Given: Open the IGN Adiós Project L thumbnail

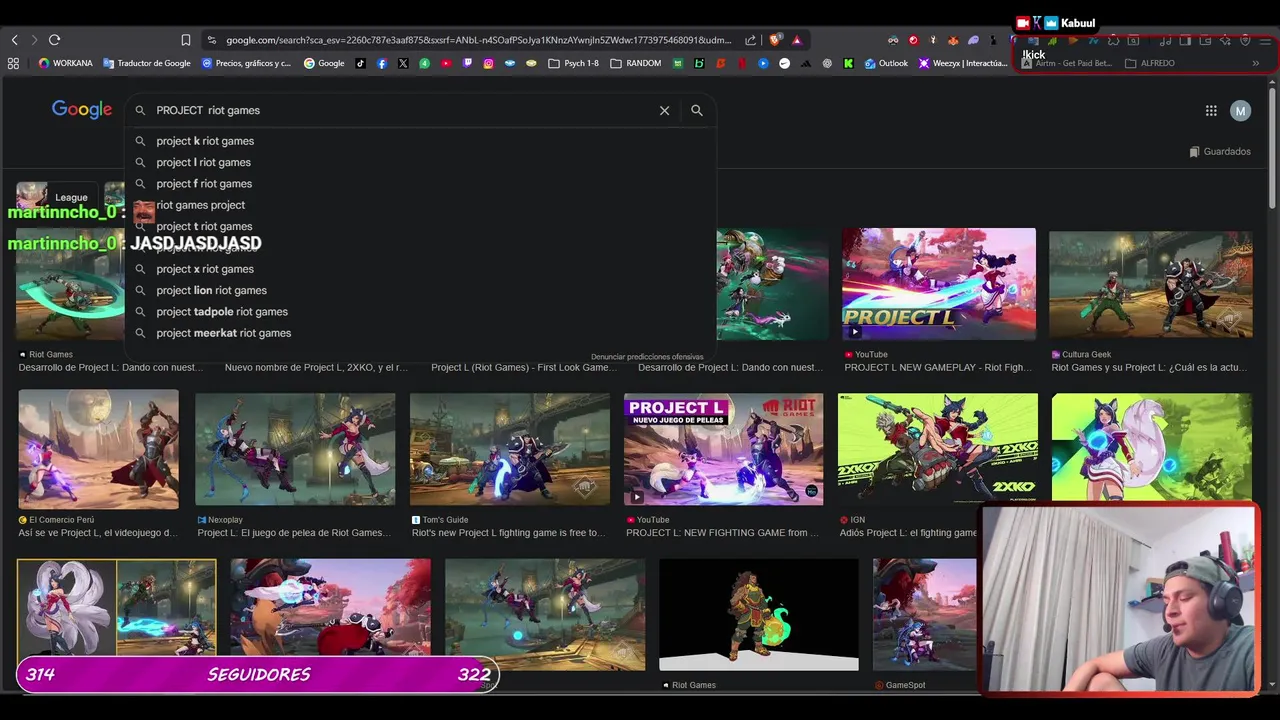Looking at the screenshot, I should 937,448.
